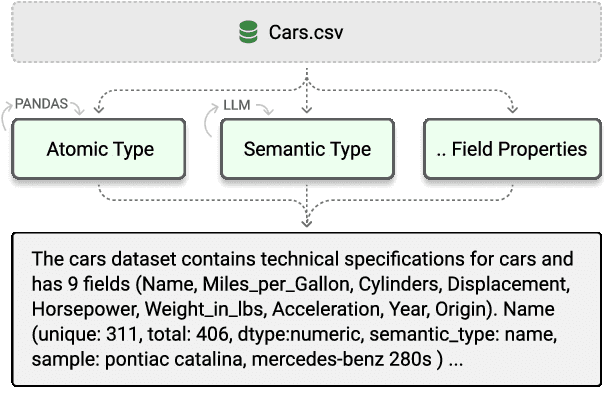Image resolution: width=608 pixels, height=418 pixels.
Task: Open the Semantic Type box
Action: (x=307, y=150)
